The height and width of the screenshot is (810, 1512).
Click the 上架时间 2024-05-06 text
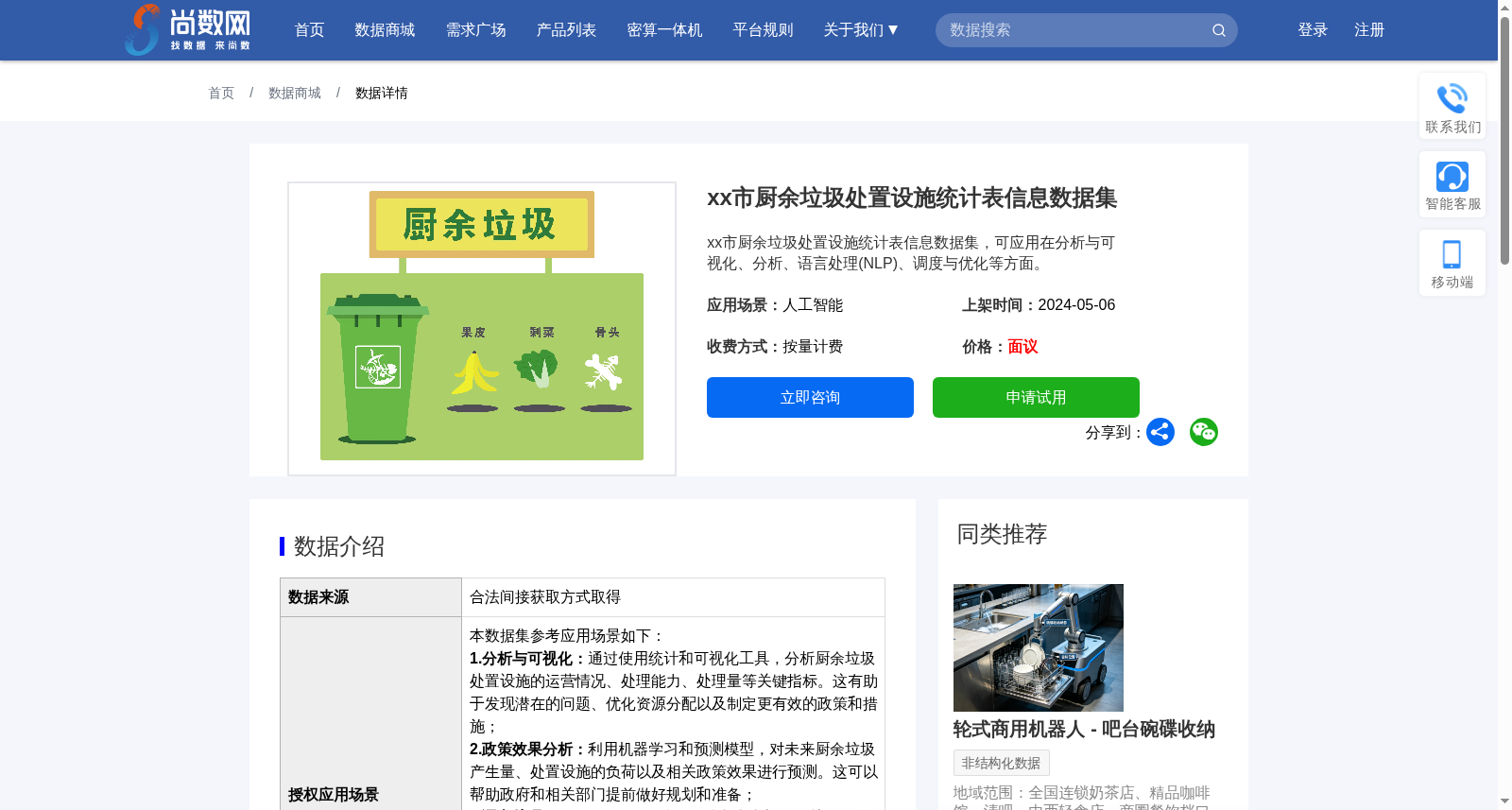(1039, 305)
